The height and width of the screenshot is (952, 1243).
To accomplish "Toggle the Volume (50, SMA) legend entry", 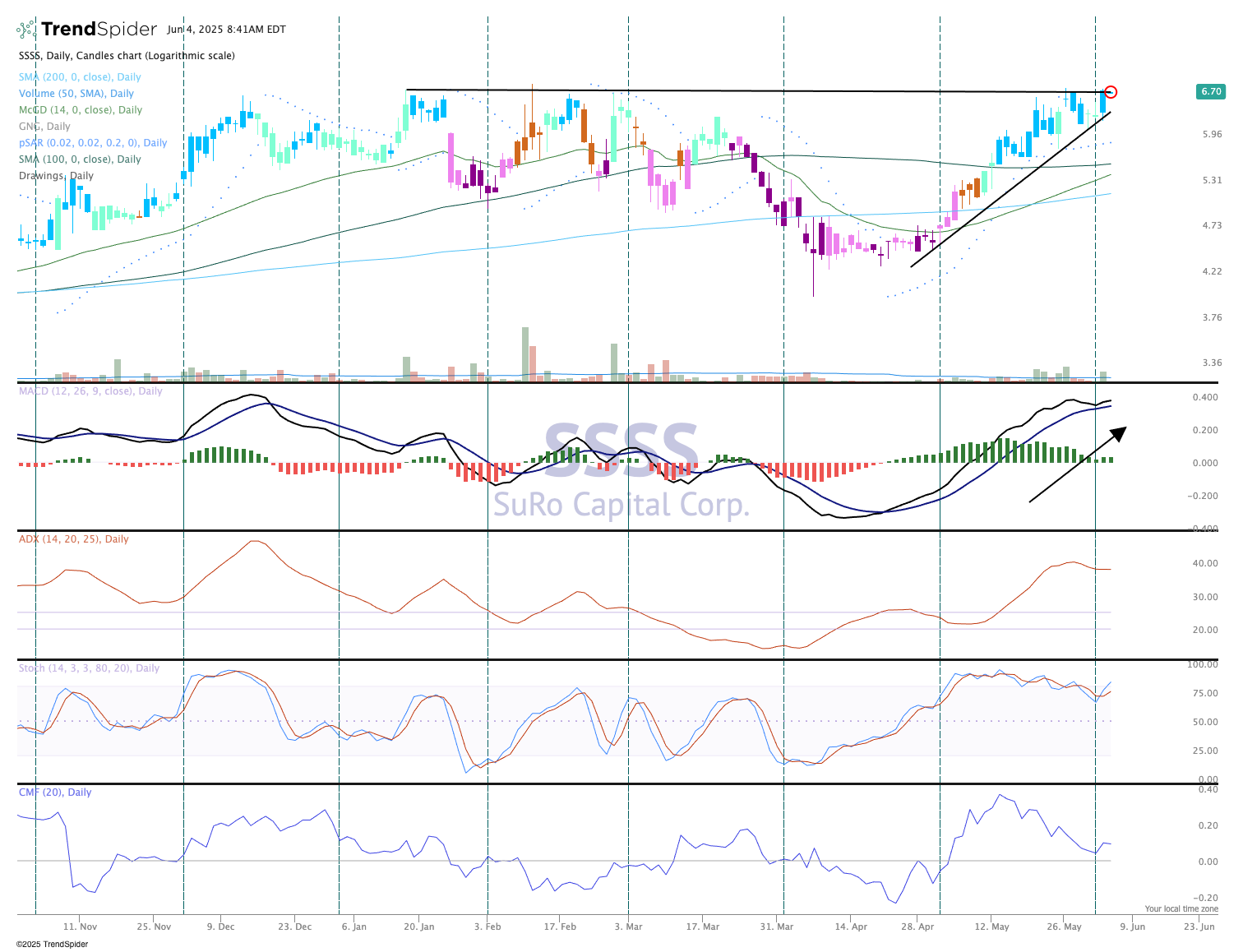I will [x=76, y=94].
